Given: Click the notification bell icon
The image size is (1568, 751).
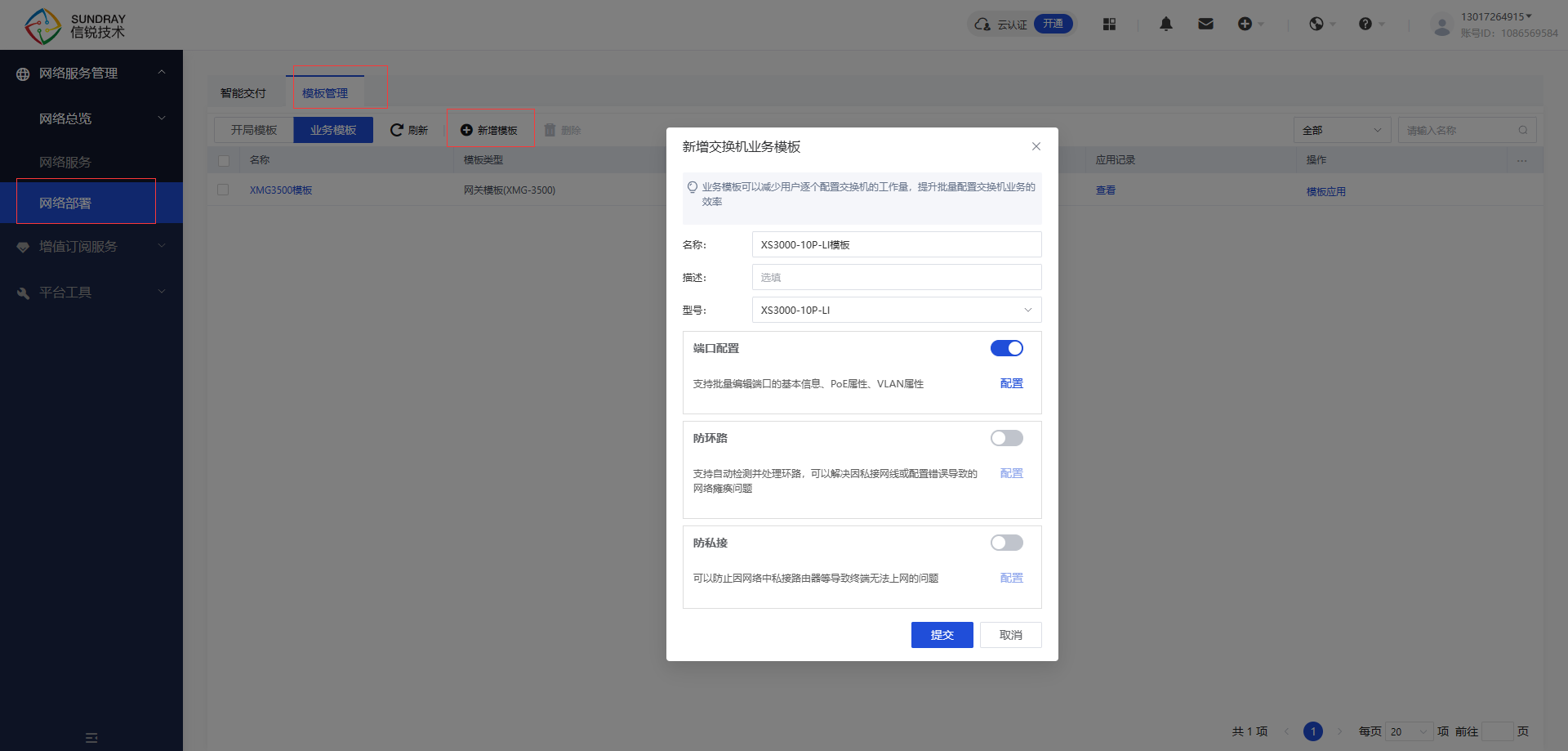Looking at the screenshot, I should coord(1165,24).
